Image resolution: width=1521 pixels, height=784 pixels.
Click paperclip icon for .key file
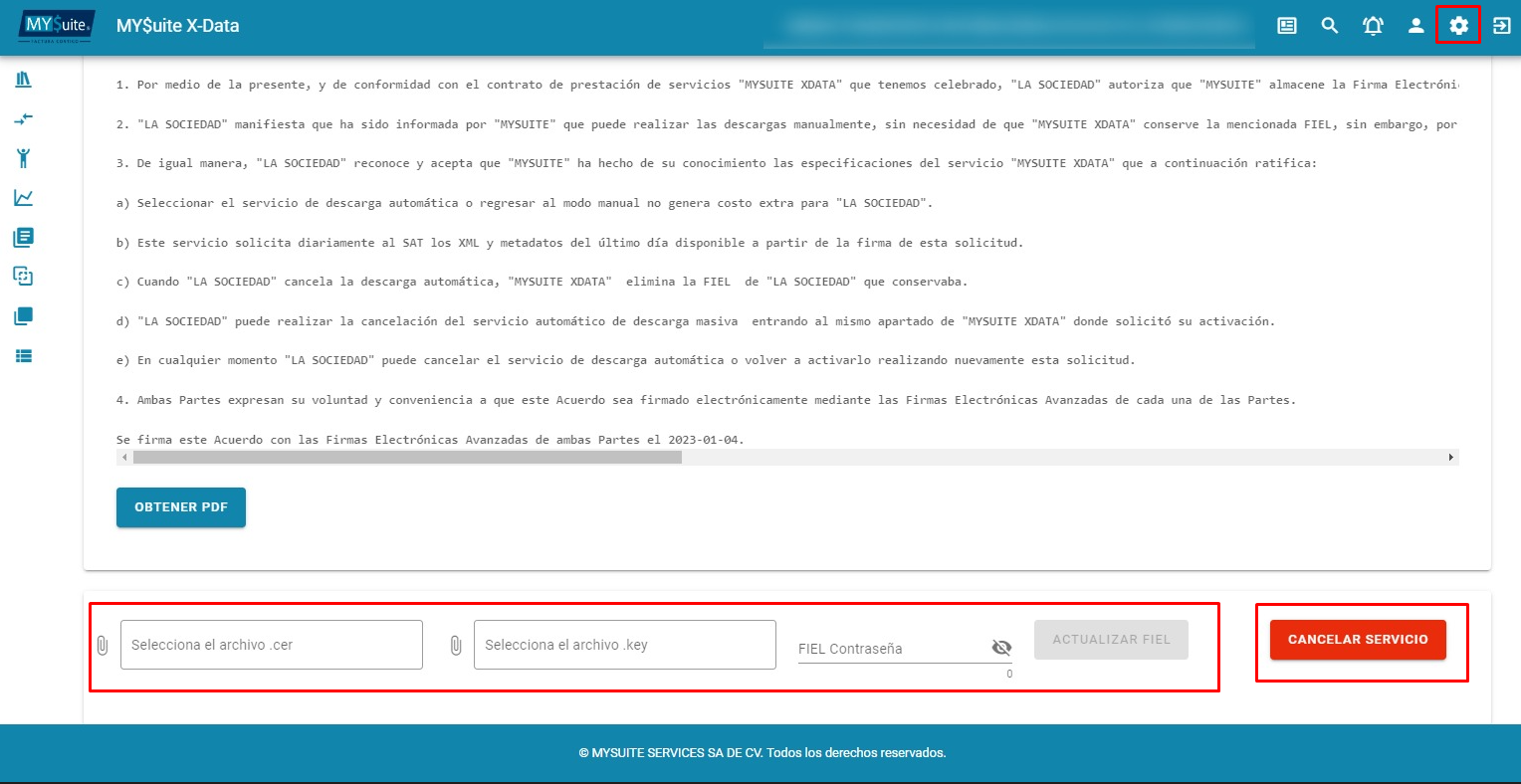(x=456, y=645)
